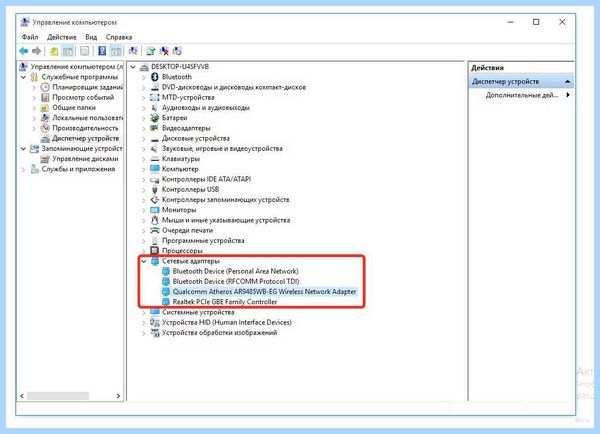Click the processor chip icon beside Процессоры
Viewport: 600px width, 434px height.
pos(155,251)
